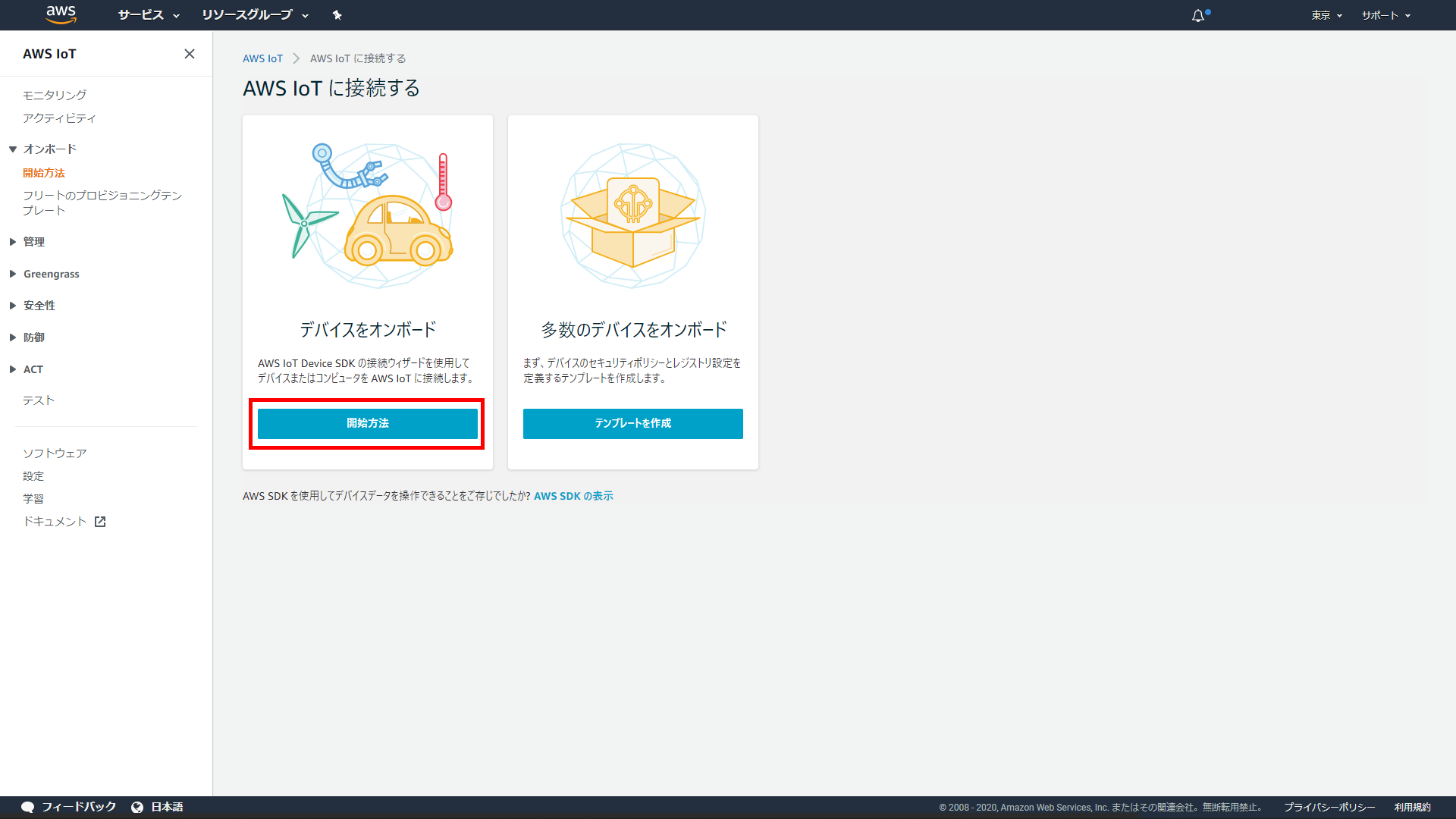The height and width of the screenshot is (819, 1456).
Task: Close the AWS IoT sidebar panel
Action: coord(190,54)
